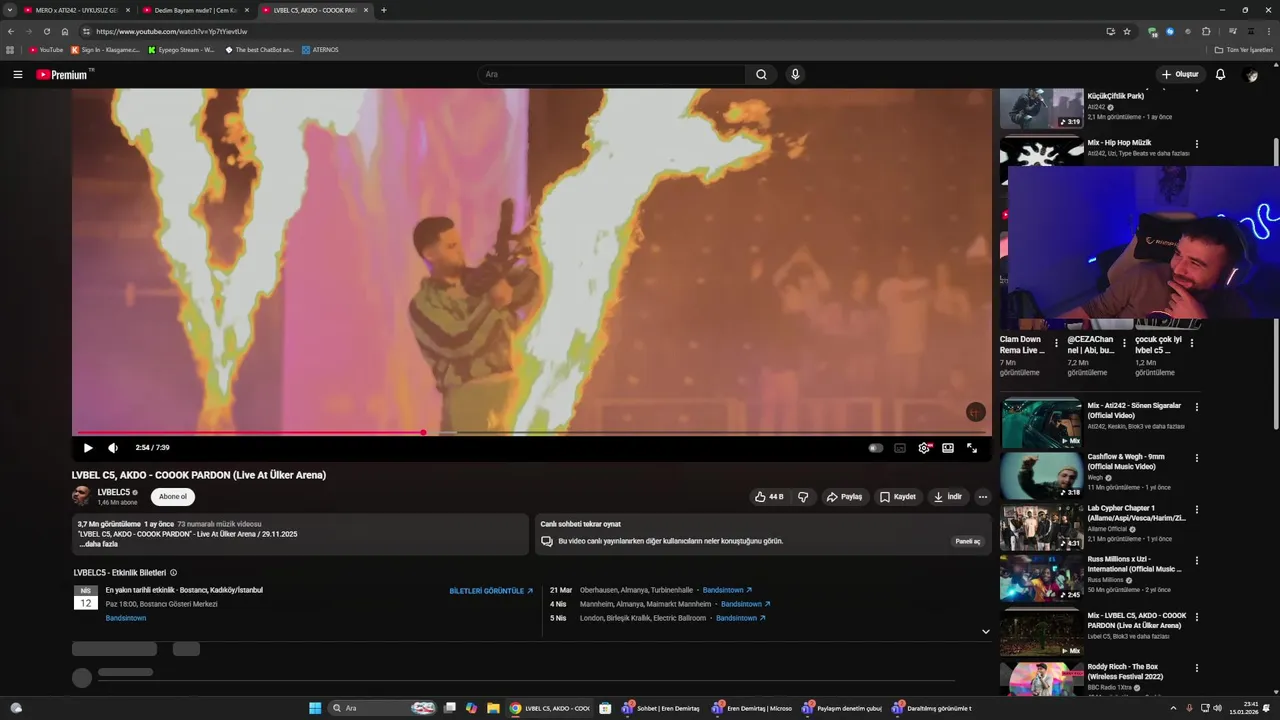Image resolution: width=1280 pixels, height=720 pixels.
Task: Open Chrome extensions puzzle icon
Action: tap(1206, 31)
